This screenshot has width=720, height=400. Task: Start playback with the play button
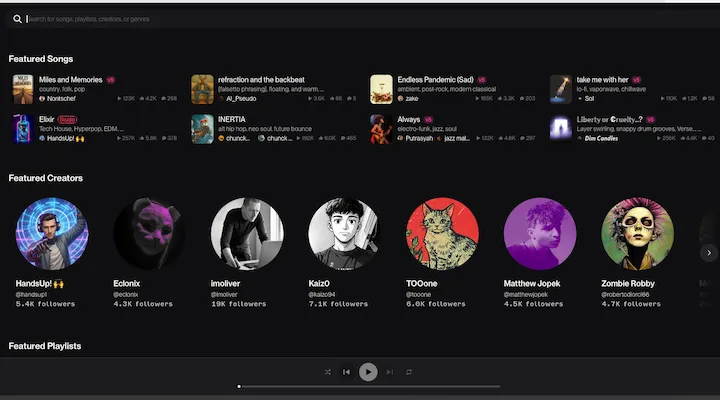pyautogui.click(x=368, y=372)
